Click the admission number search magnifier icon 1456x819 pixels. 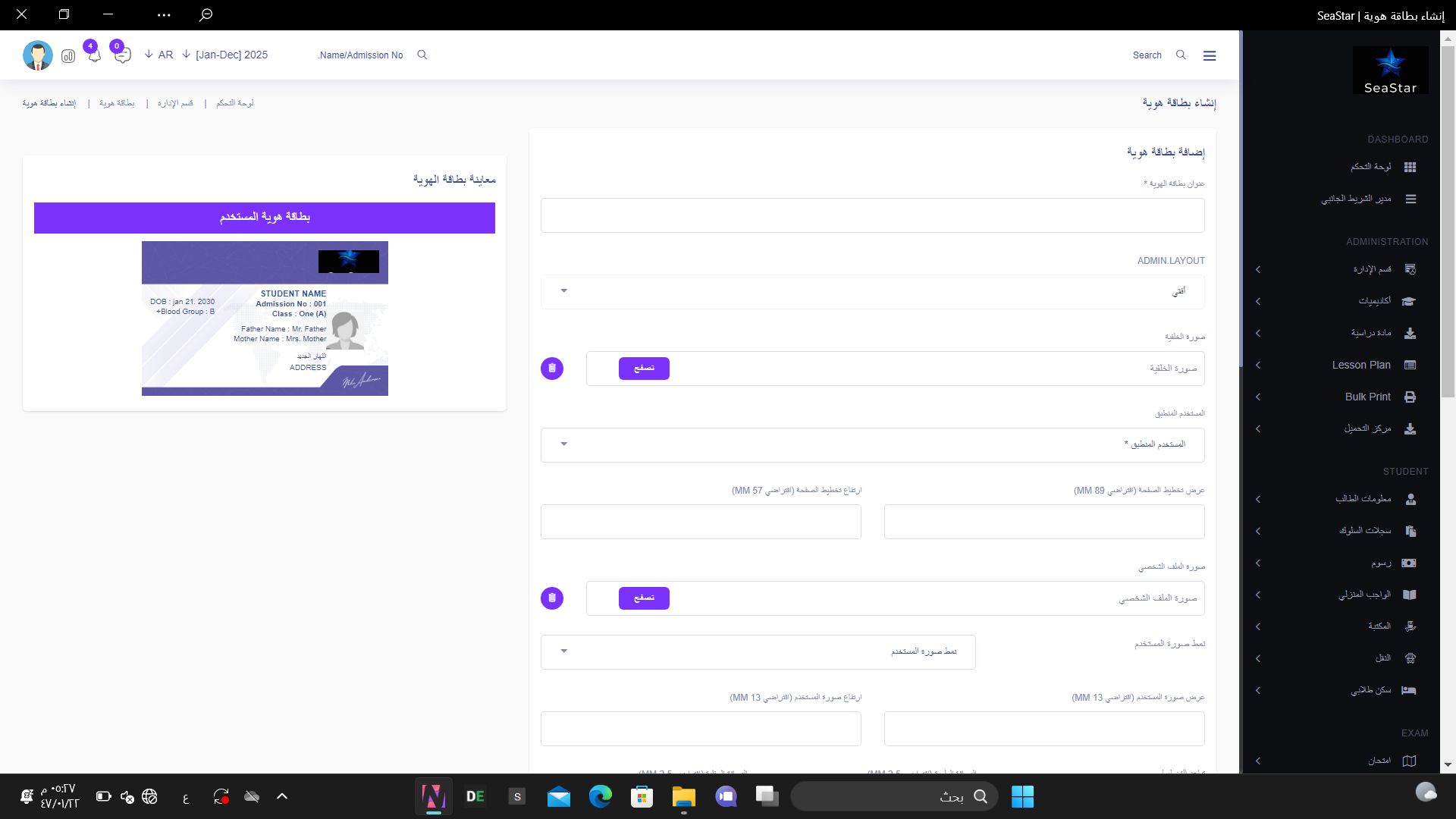pyautogui.click(x=422, y=55)
